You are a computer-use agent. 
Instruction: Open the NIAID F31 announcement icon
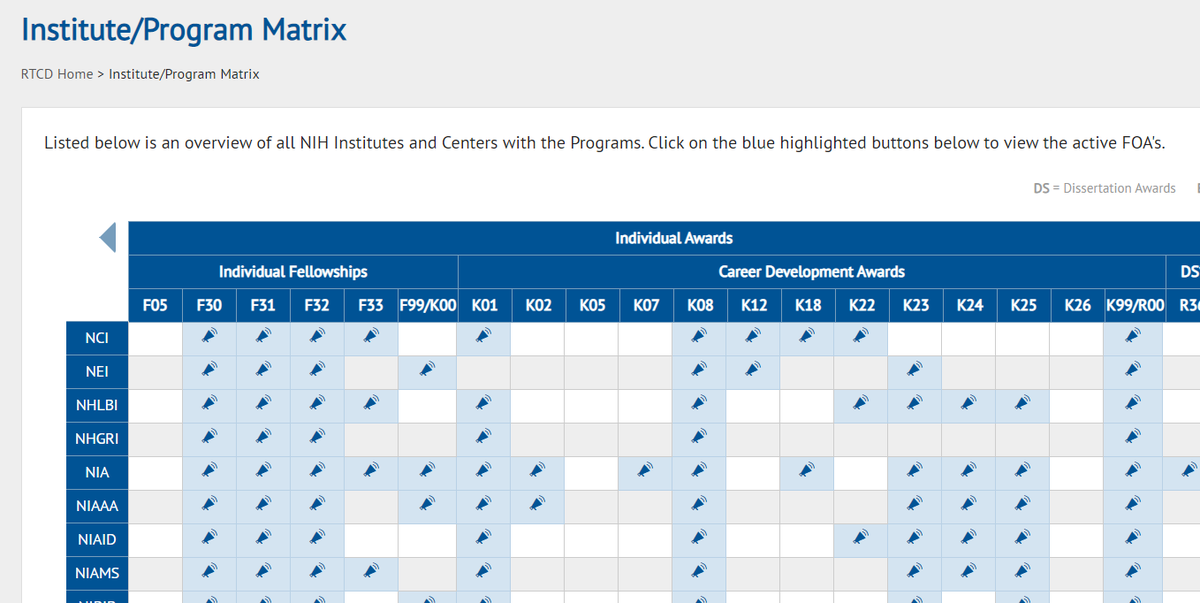pyautogui.click(x=262, y=539)
